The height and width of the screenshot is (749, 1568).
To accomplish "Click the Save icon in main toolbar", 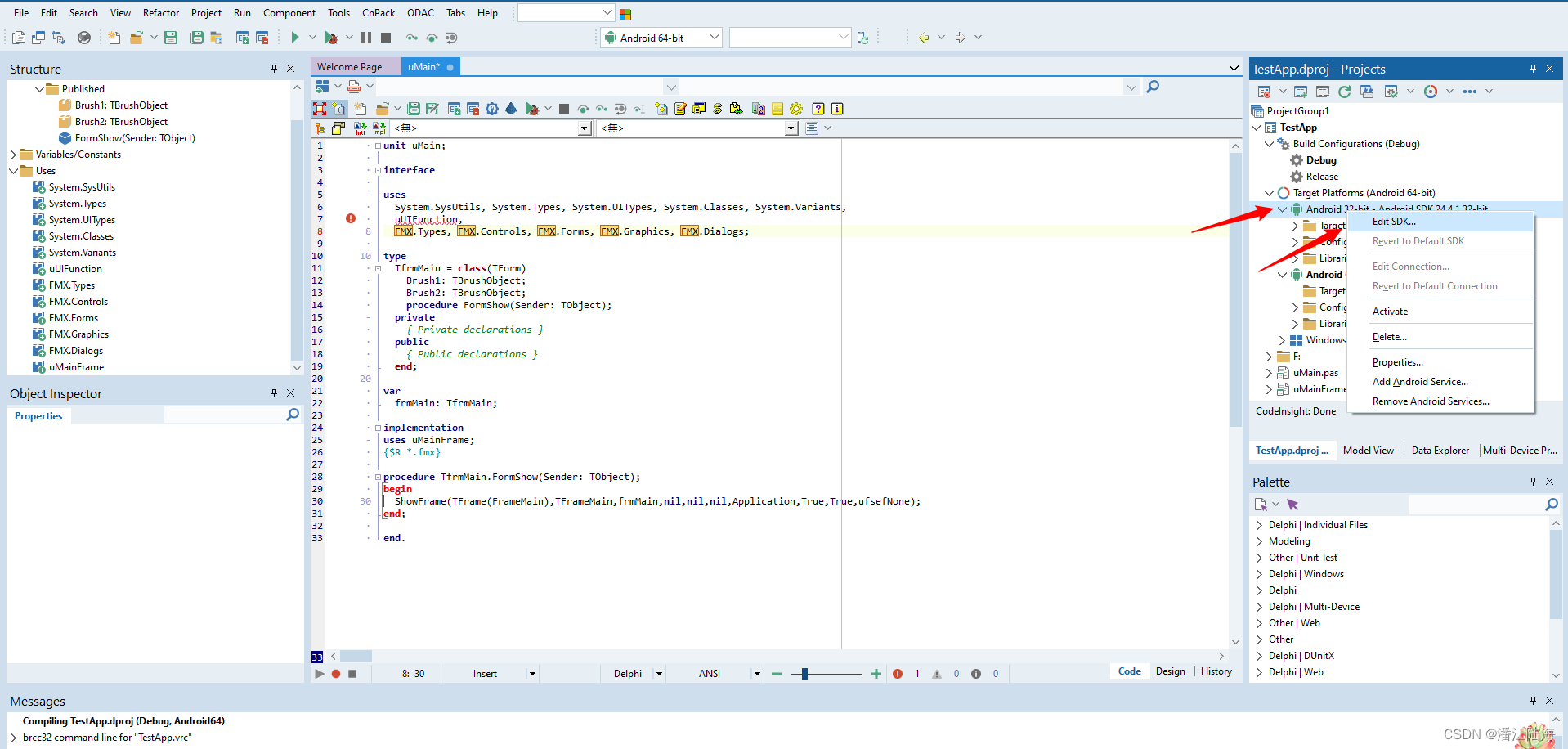I will [x=171, y=38].
